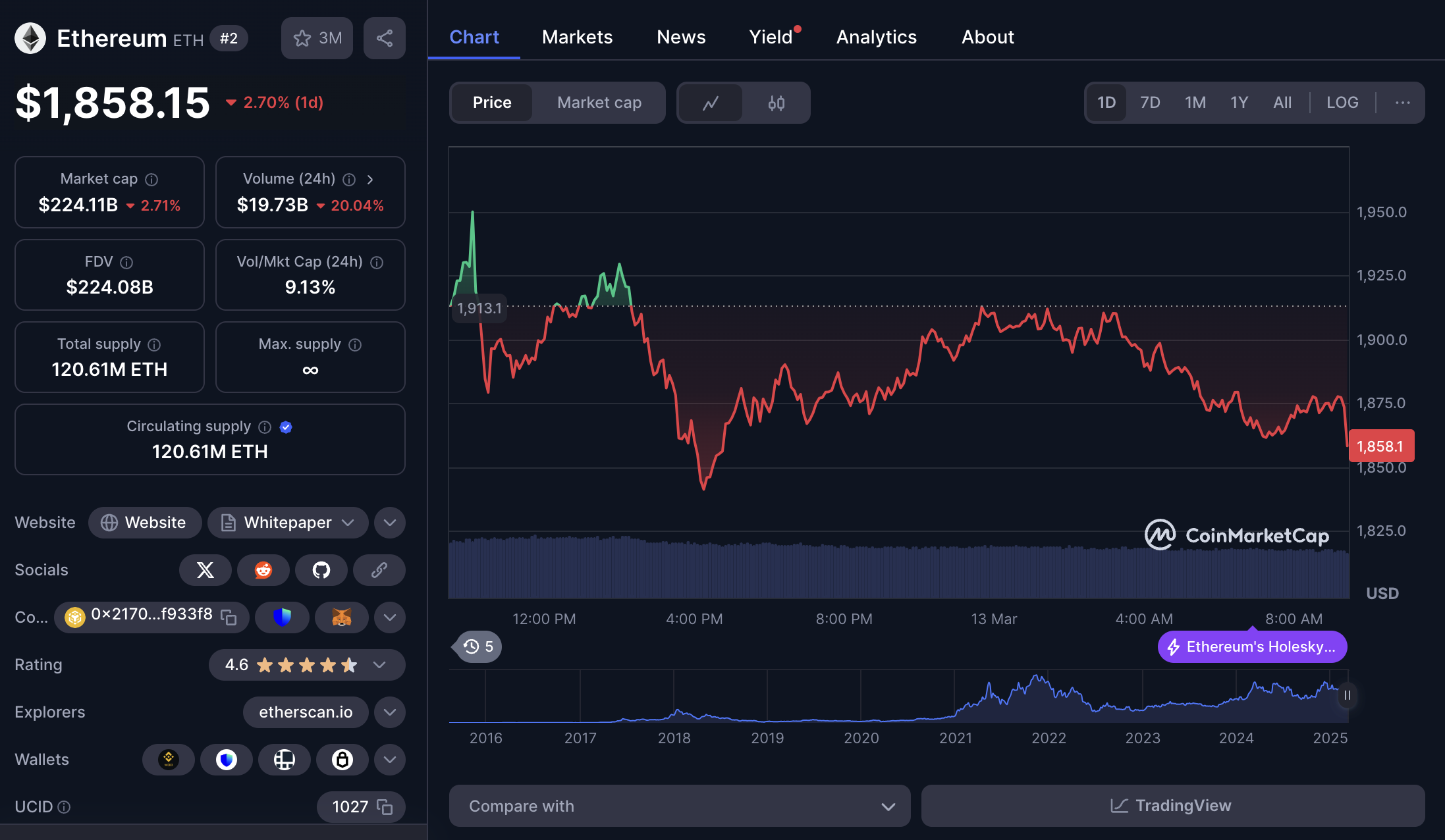Open the GitHub social link

tap(321, 570)
